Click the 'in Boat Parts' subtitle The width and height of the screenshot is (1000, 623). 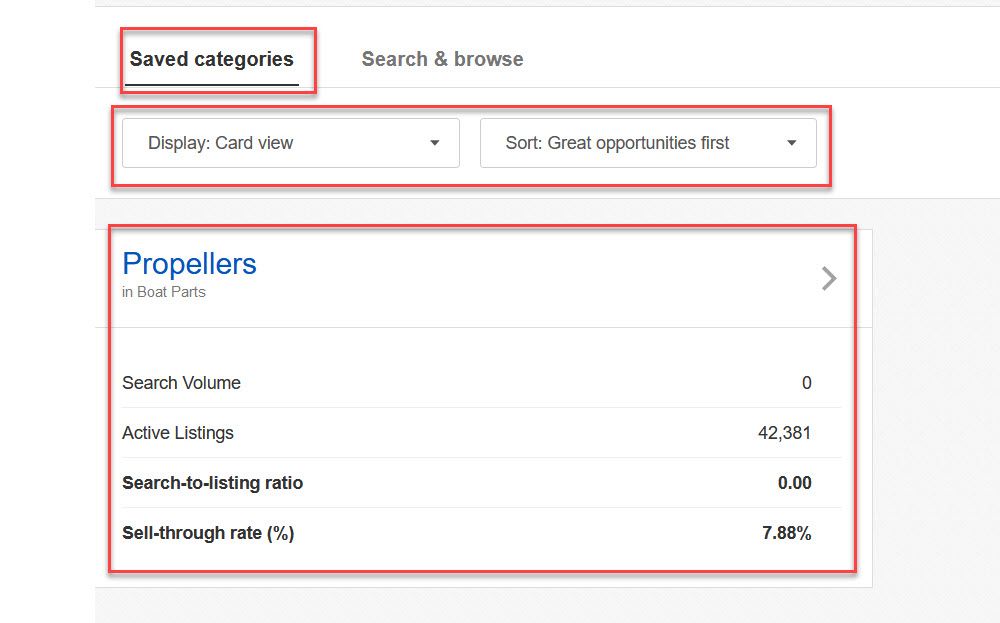click(x=164, y=292)
